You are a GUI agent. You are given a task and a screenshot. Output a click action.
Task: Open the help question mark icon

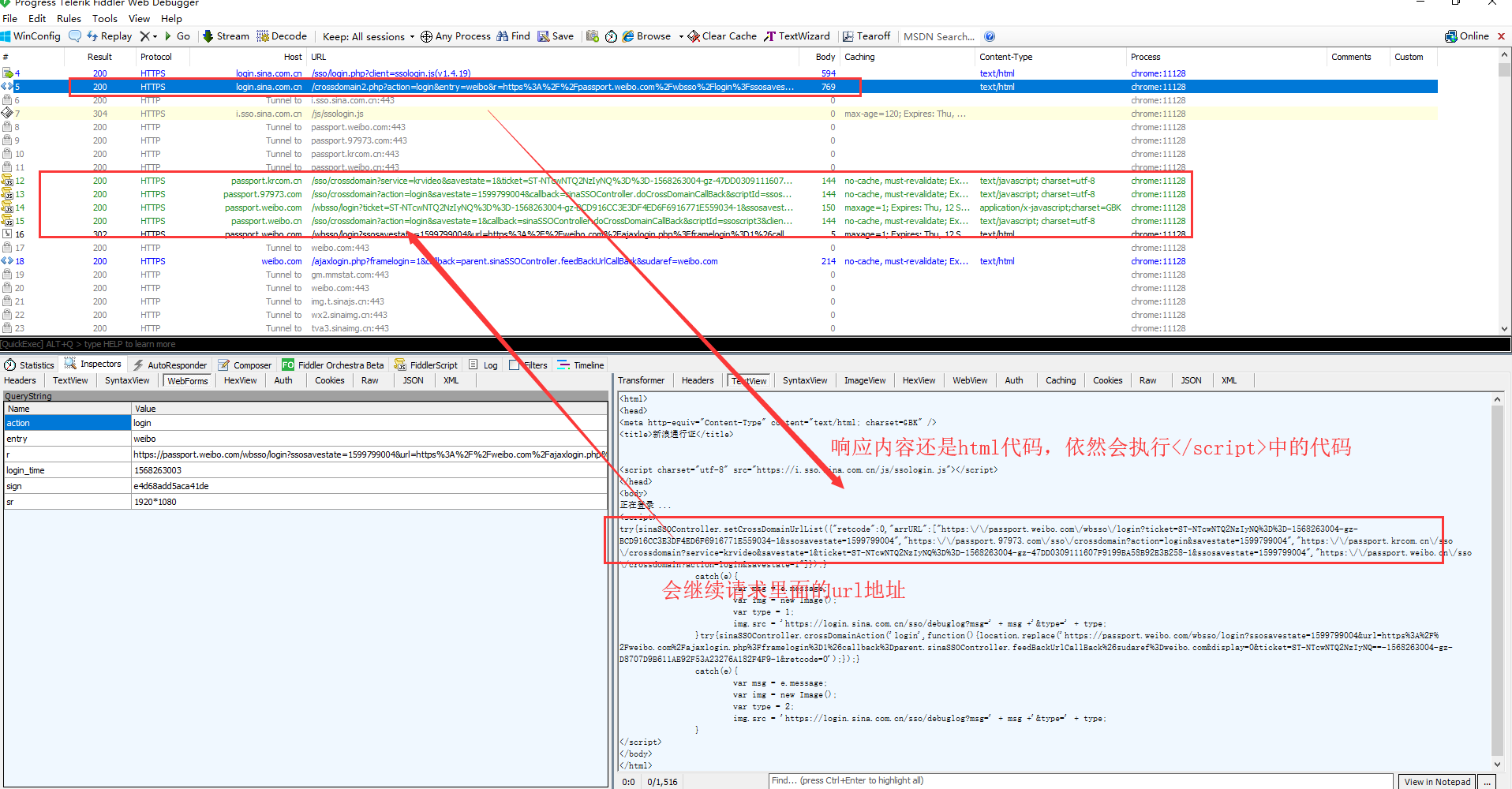pyautogui.click(x=990, y=36)
